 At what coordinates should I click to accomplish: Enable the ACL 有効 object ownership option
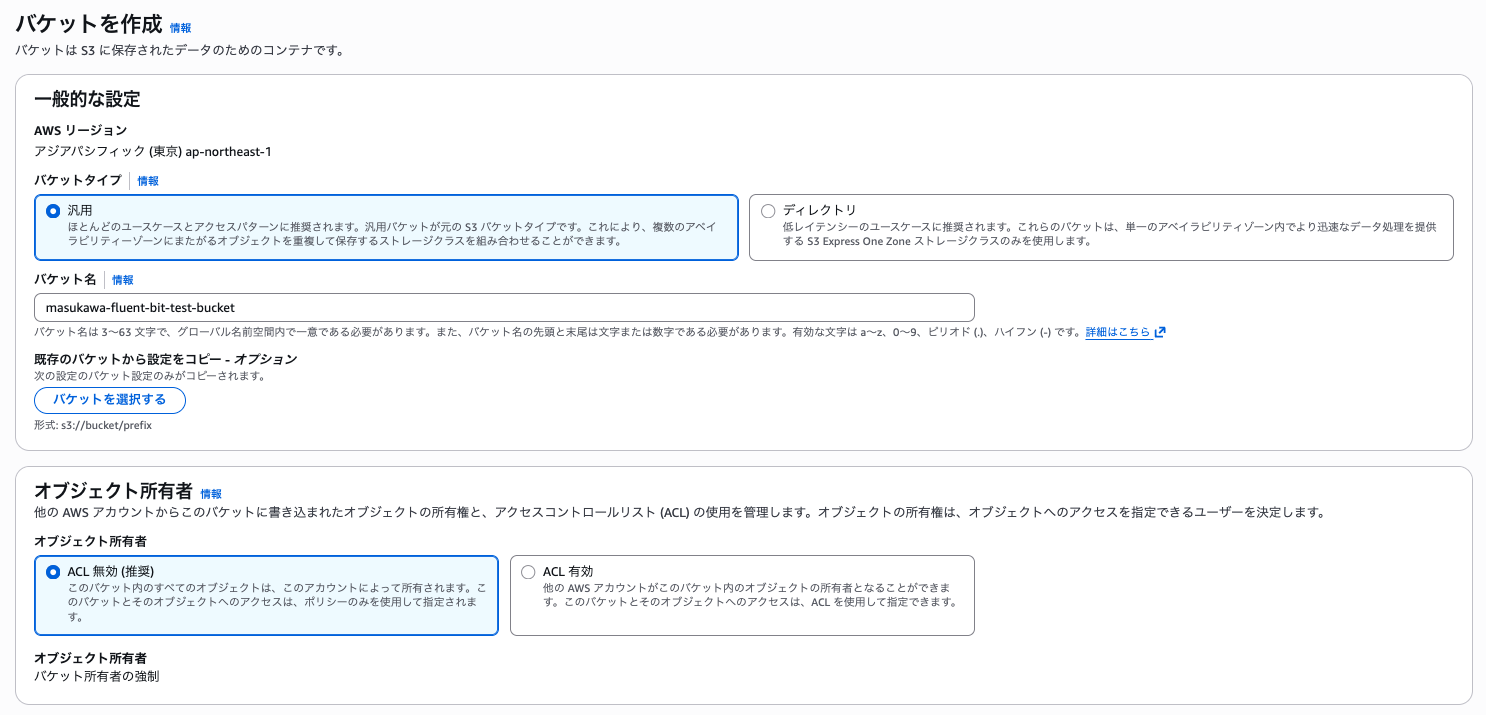(527, 572)
